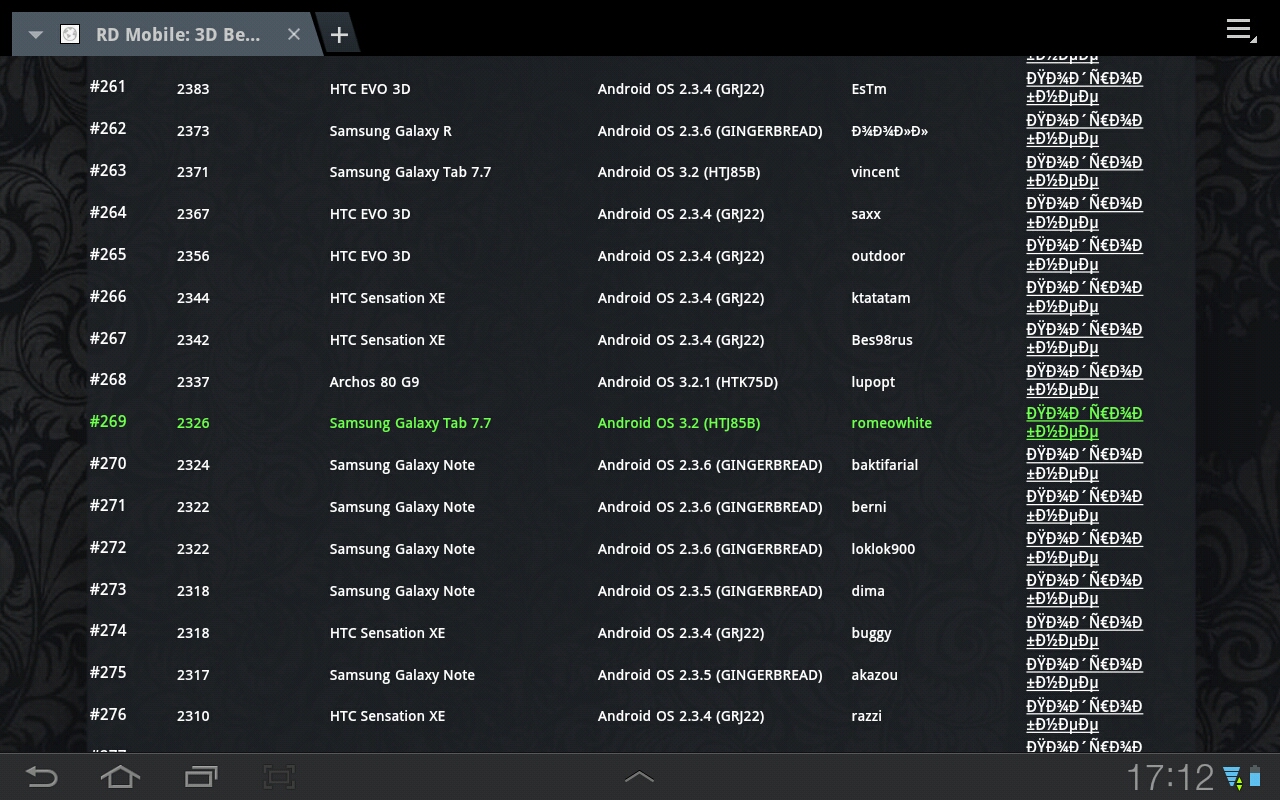Screen dimensions: 1280x800
Task: Open highlighted green link for romeowhite
Action: 1084,423
